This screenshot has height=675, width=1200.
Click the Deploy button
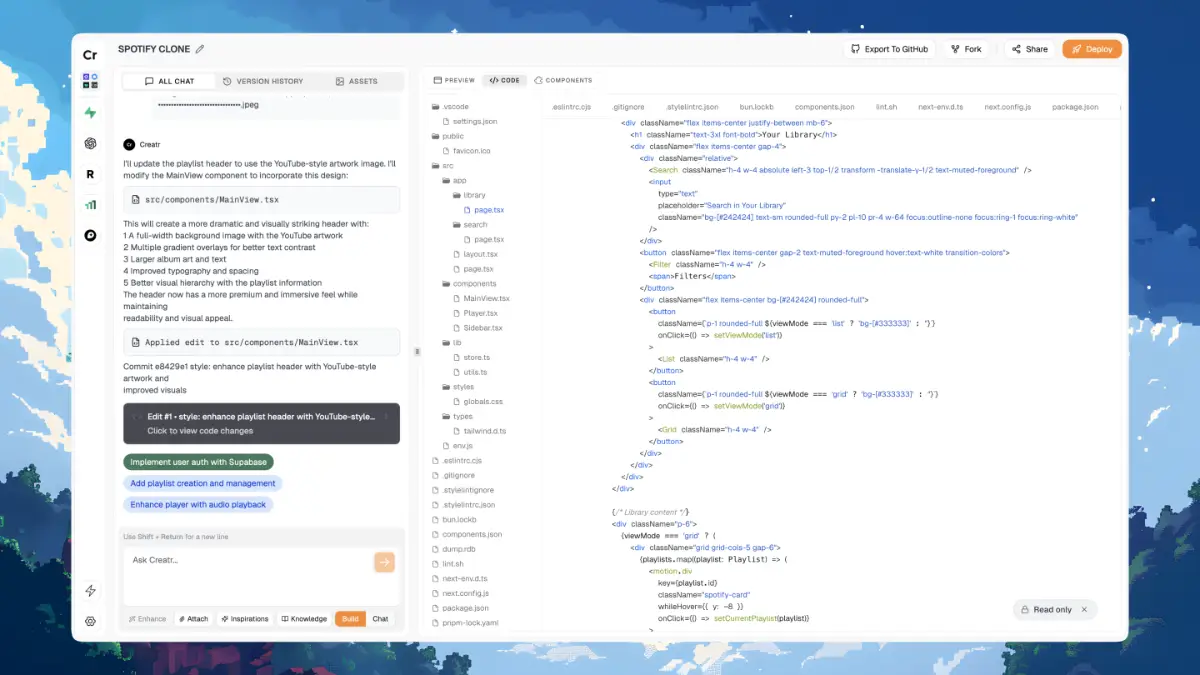[1091, 49]
